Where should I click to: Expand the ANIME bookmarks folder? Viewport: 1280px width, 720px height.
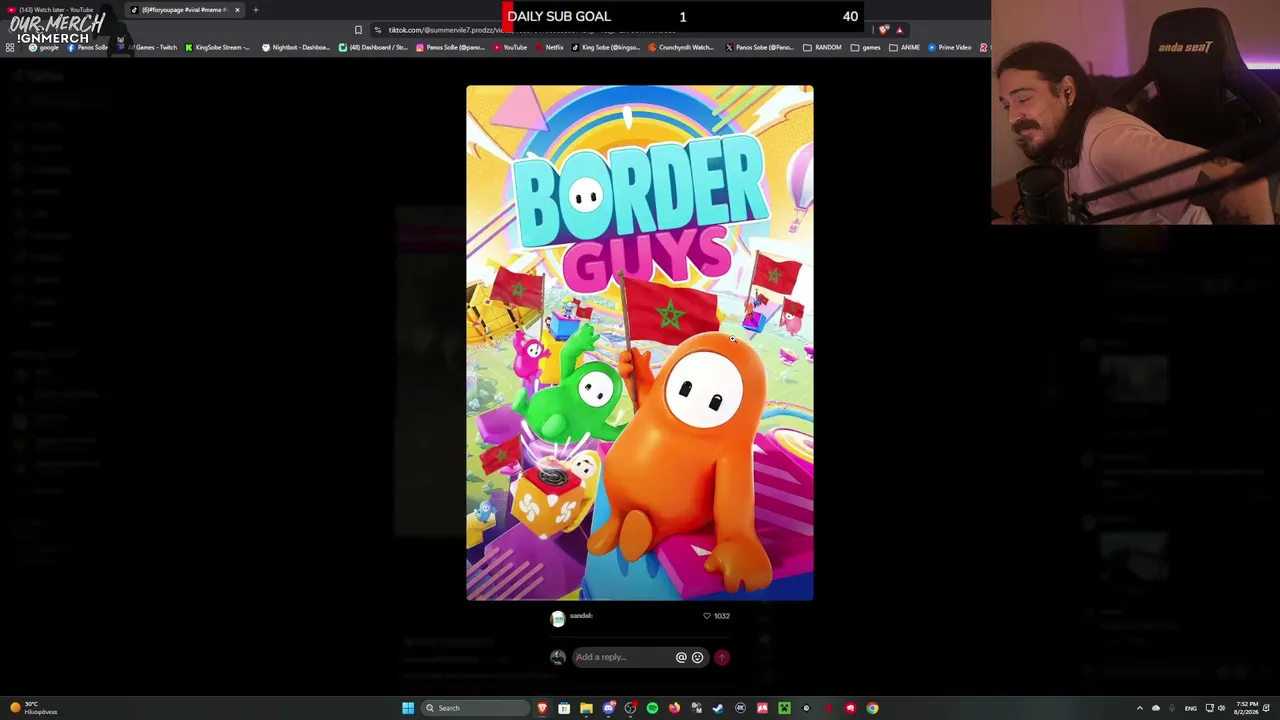point(904,47)
